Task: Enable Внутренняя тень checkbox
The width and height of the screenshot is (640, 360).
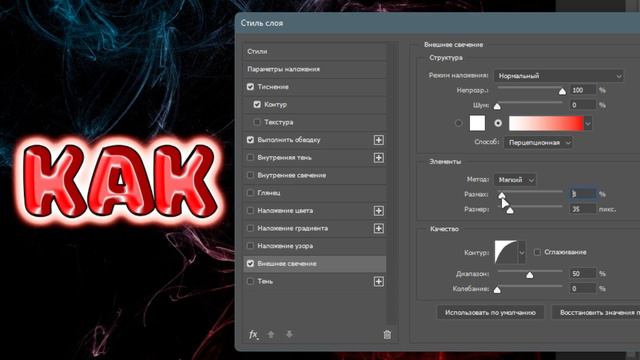Action: [x=250, y=157]
